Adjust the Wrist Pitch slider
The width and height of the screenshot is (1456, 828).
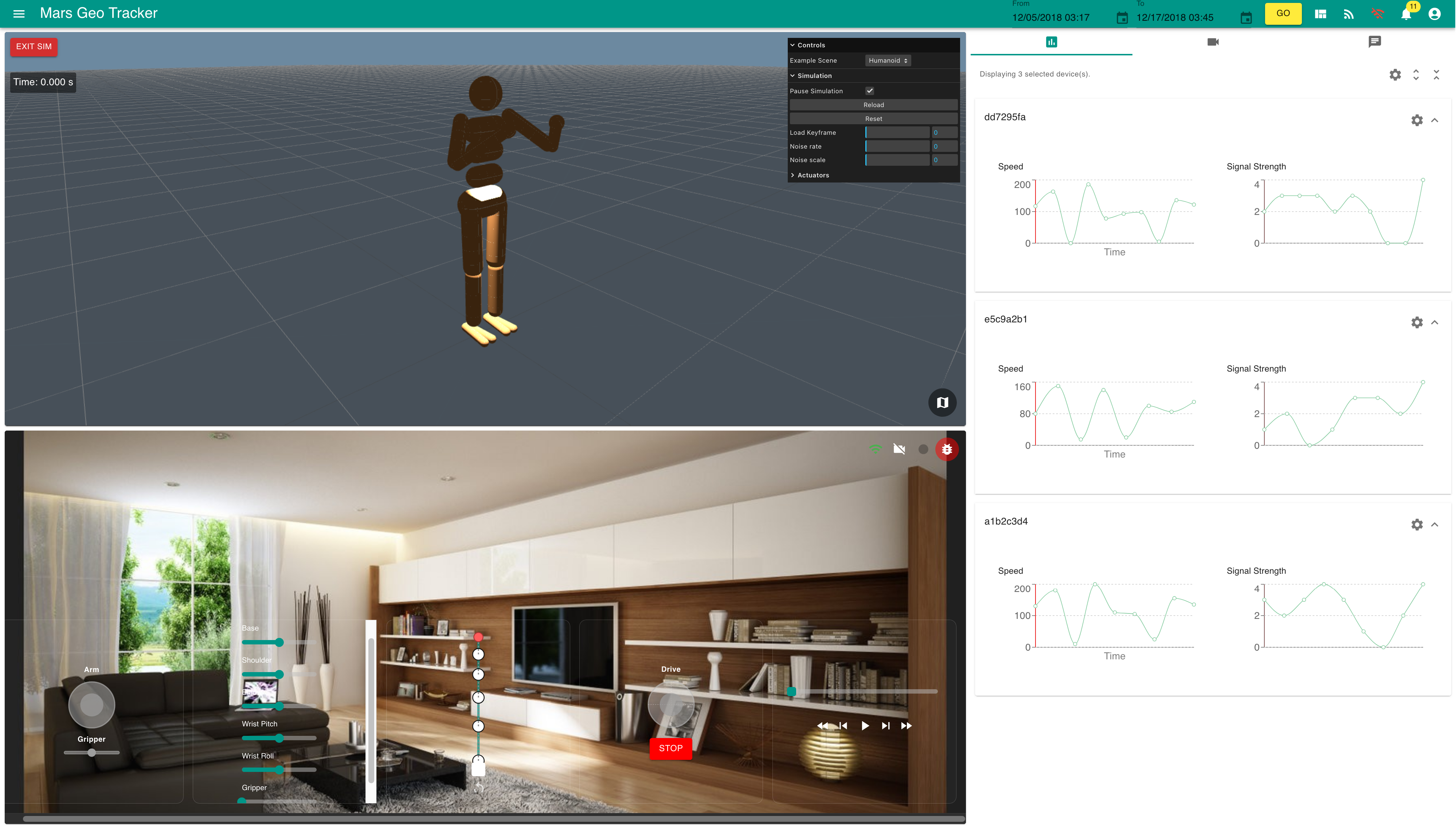coord(279,738)
